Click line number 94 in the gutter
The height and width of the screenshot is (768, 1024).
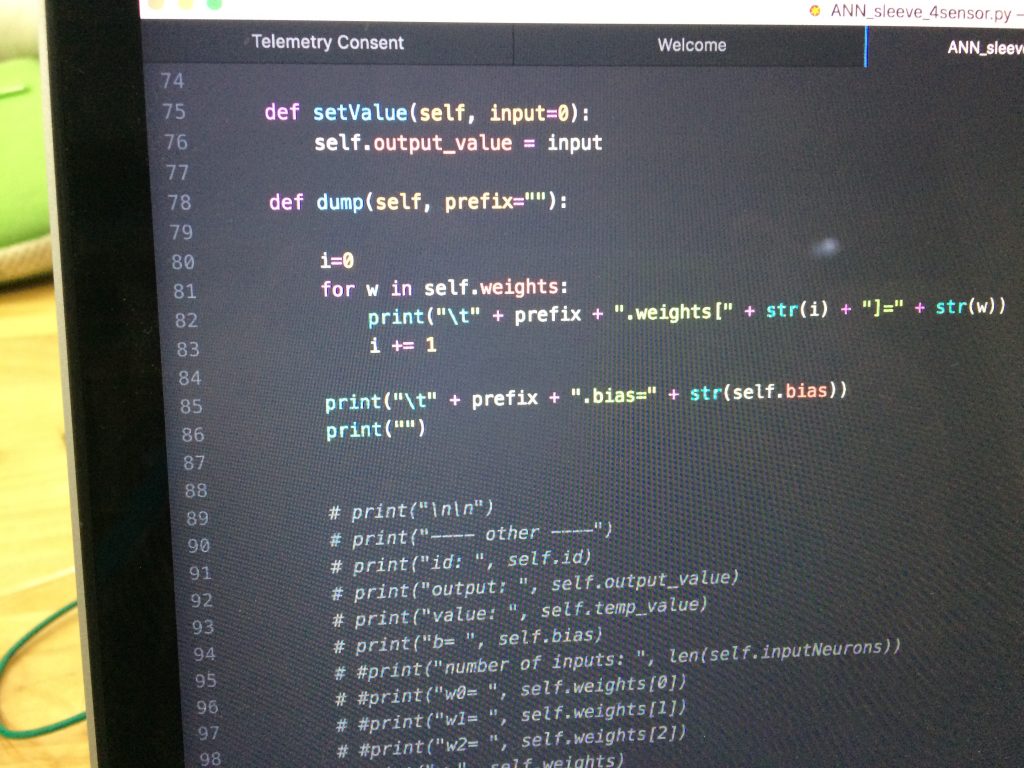(204, 654)
